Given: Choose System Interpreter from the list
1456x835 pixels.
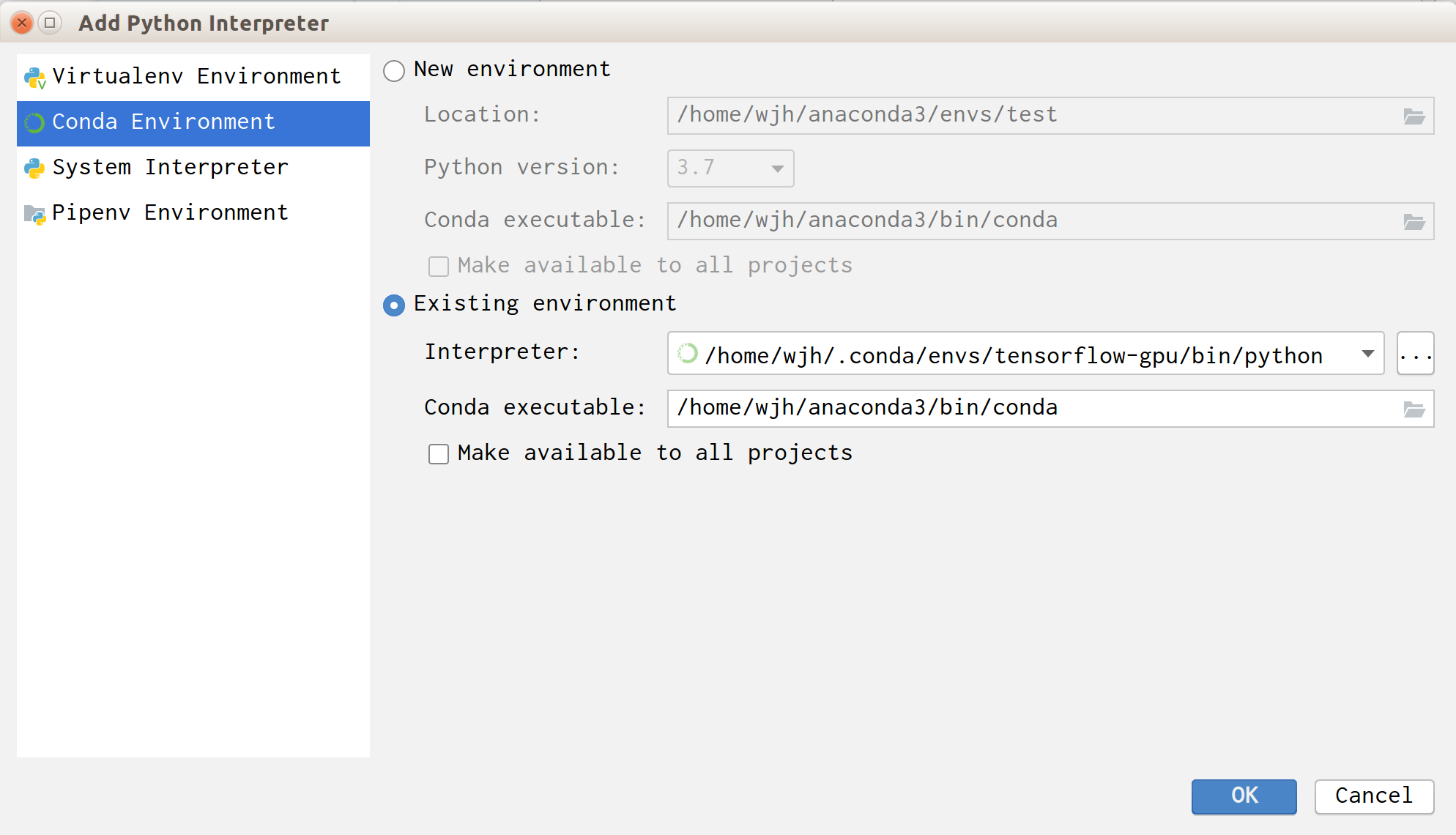Looking at the screenshot, I should [x=193, y=168].
